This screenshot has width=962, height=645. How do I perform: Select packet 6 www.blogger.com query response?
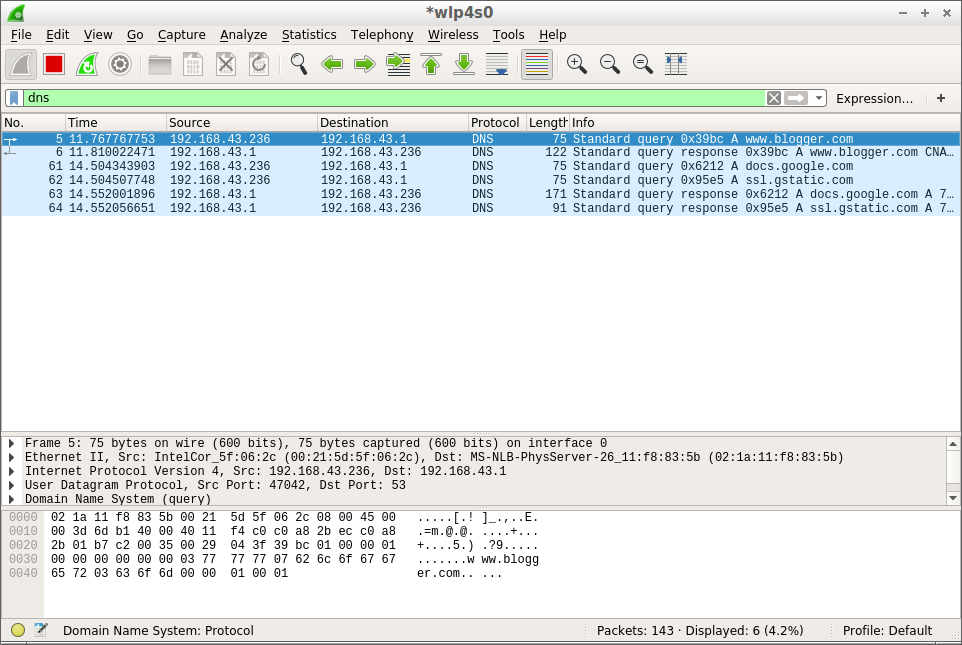480,152
